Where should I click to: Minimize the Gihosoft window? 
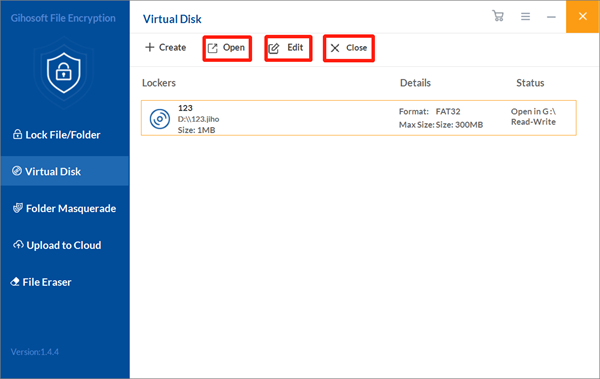[x=551, y=17]
